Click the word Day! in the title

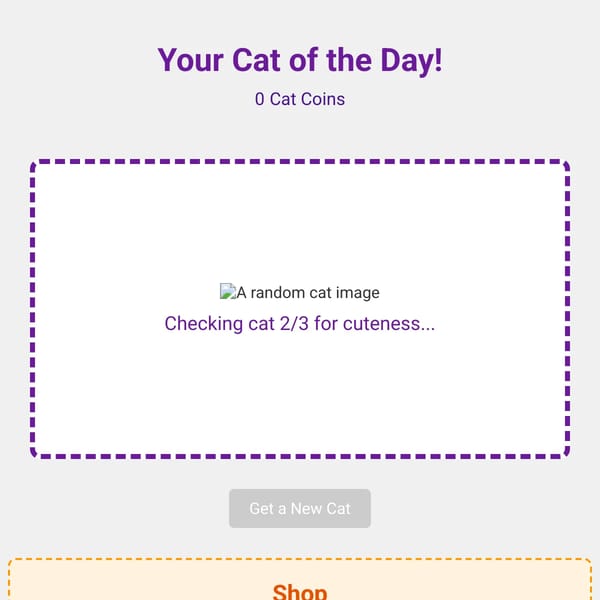point(411,60)
